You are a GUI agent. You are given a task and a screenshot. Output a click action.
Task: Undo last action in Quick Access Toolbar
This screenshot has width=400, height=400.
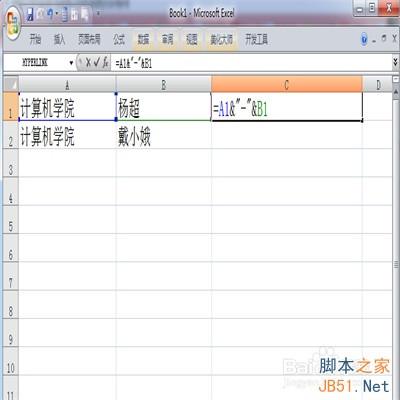50,14
